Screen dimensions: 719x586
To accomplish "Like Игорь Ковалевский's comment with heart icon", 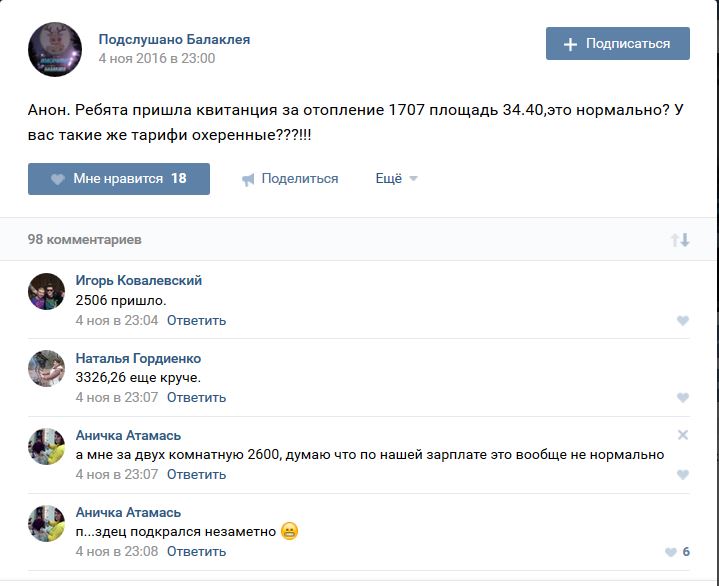I will [683, 321].
